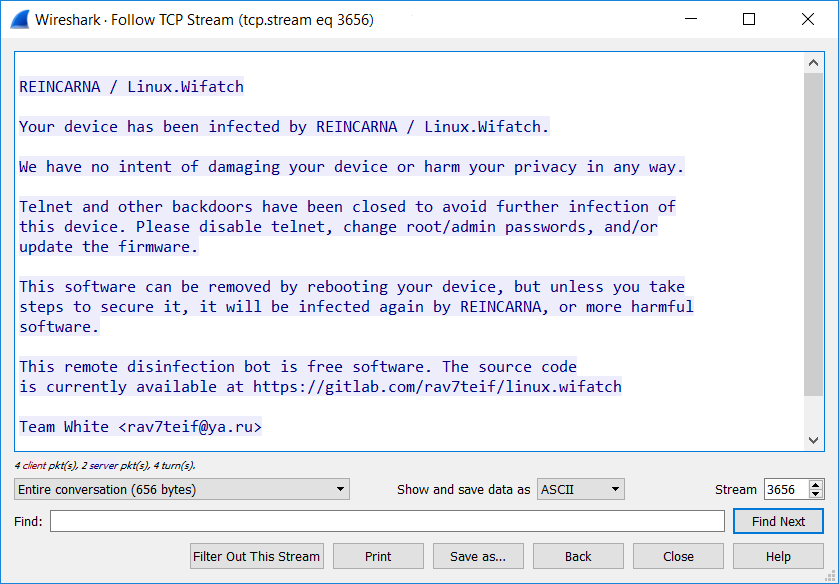
Task: Open Help for stream dialog
Action: point(778,556)
